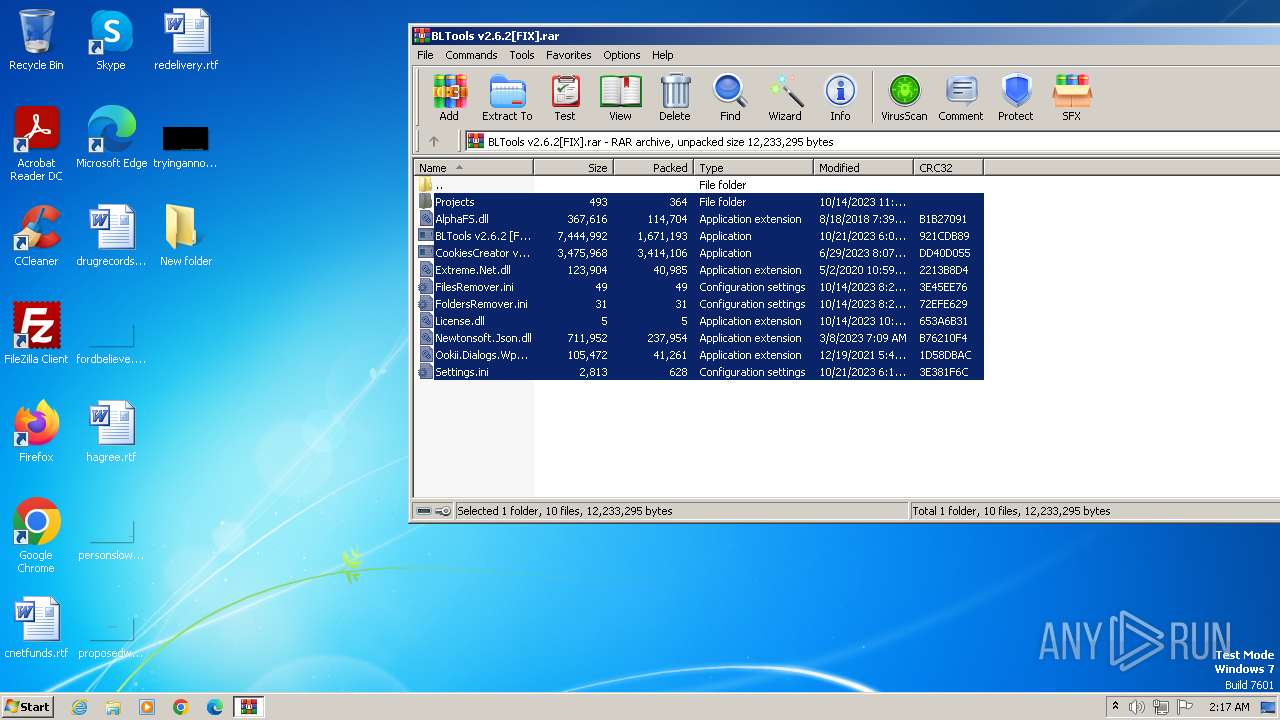Viewport: 1280px width, 720px height.
Task: Click the volume speaker tray icon
Action: click(1137, 707)
